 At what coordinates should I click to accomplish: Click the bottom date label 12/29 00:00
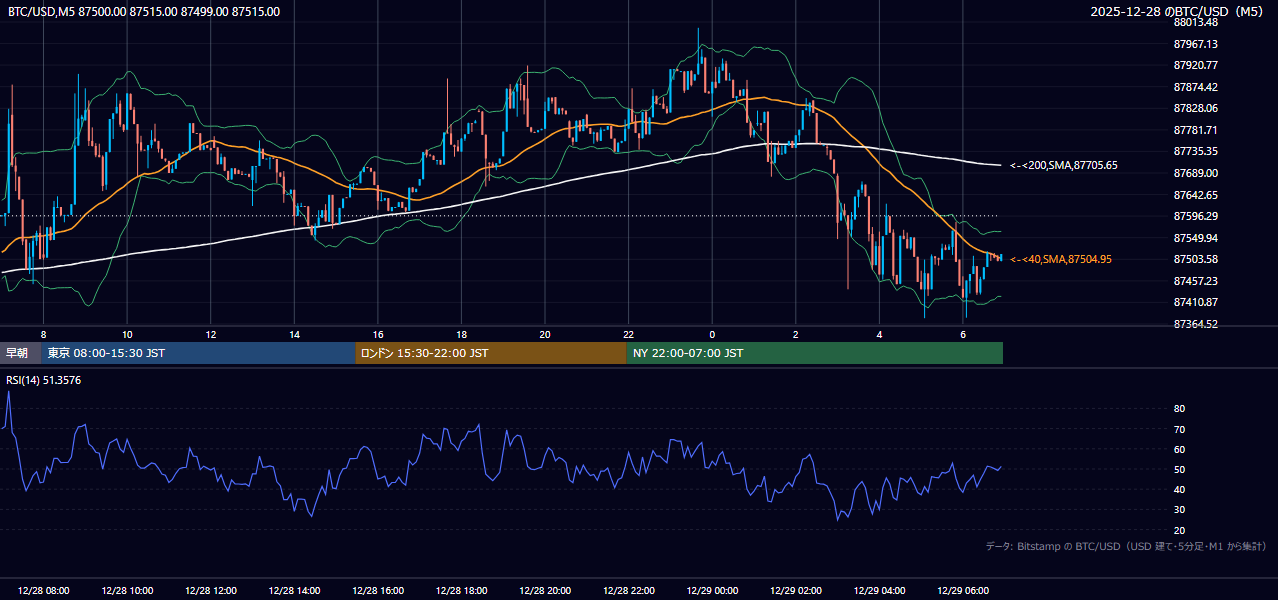click(x=712, y=591)
